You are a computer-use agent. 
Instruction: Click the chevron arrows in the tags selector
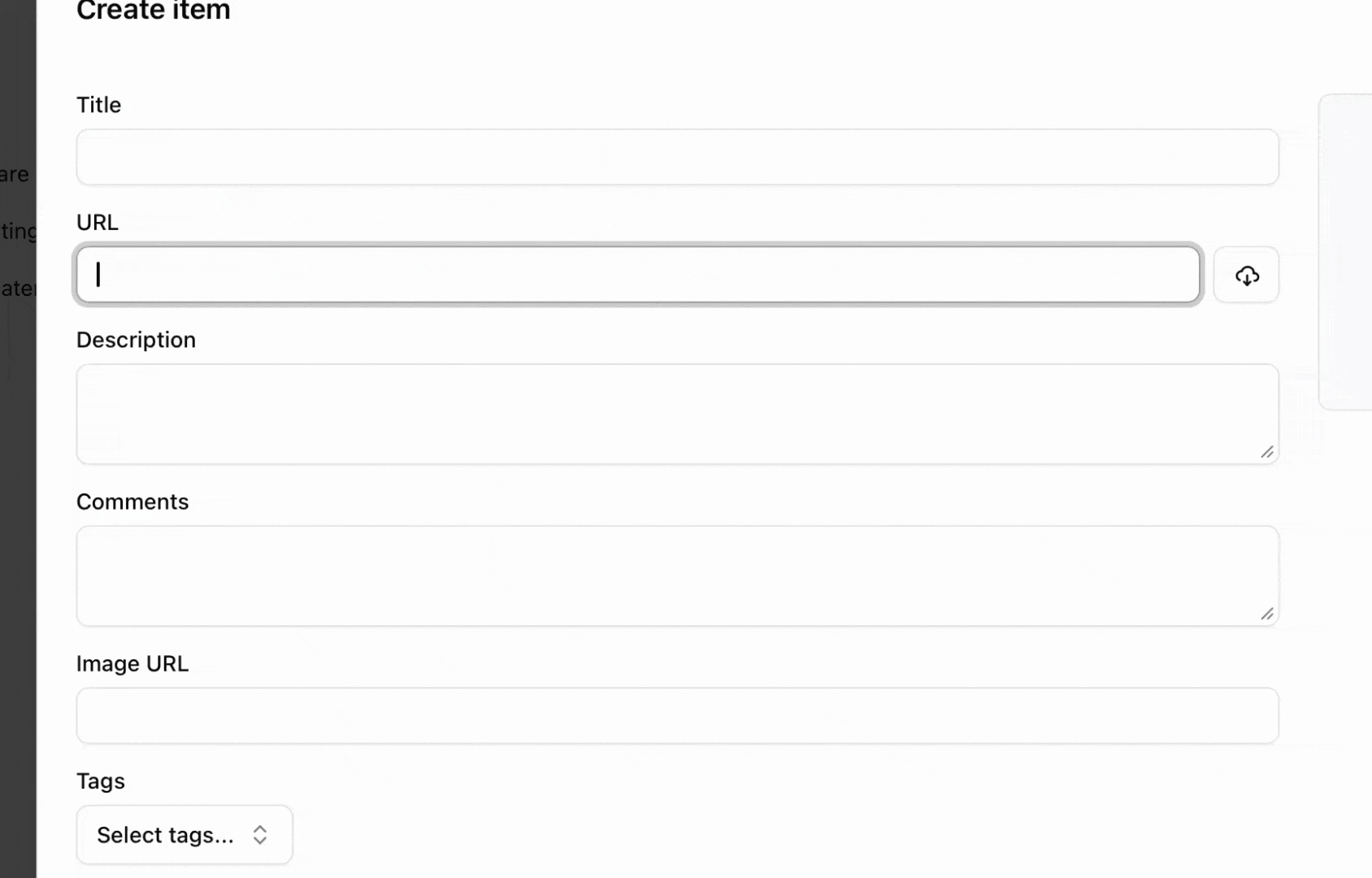click(260, 835)
